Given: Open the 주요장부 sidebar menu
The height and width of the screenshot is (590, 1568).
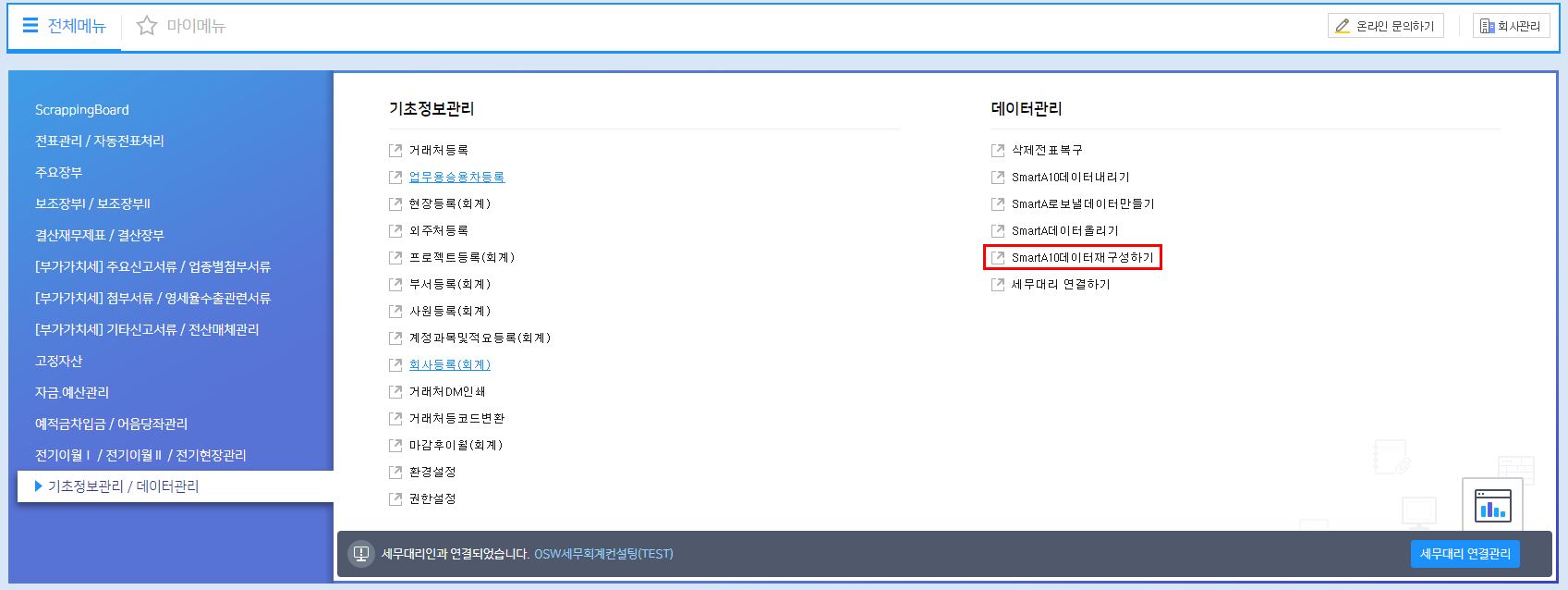Looking at the screenshot, I should point(58,172).
